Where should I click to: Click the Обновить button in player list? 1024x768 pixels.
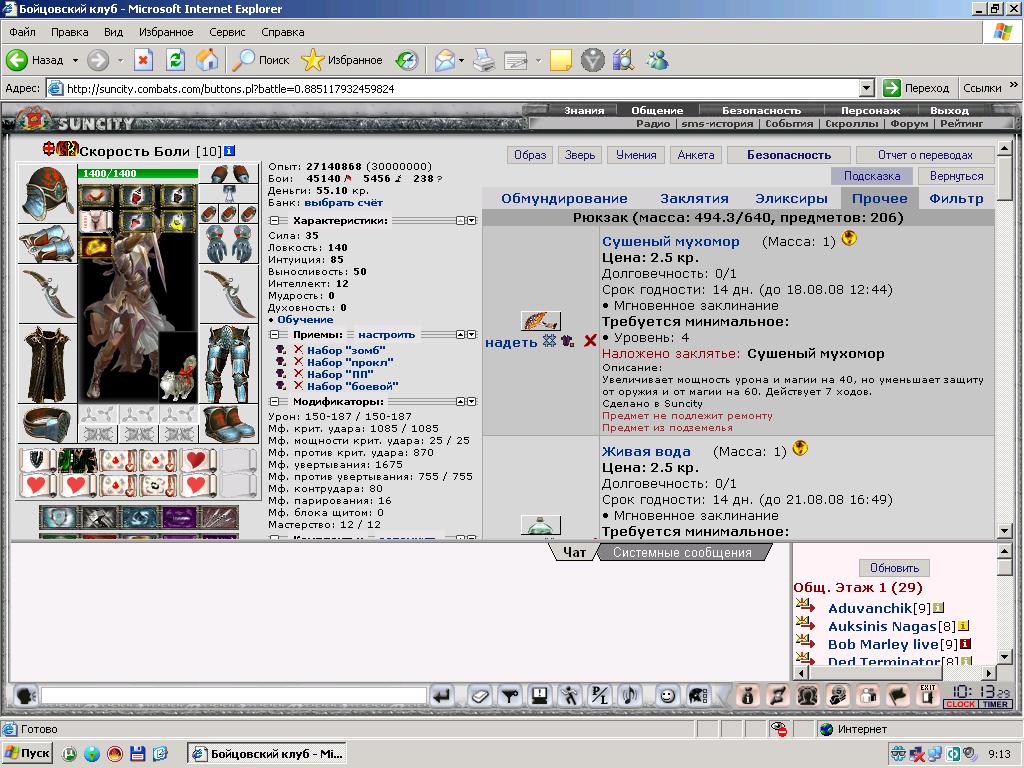(x=894, y=568)
